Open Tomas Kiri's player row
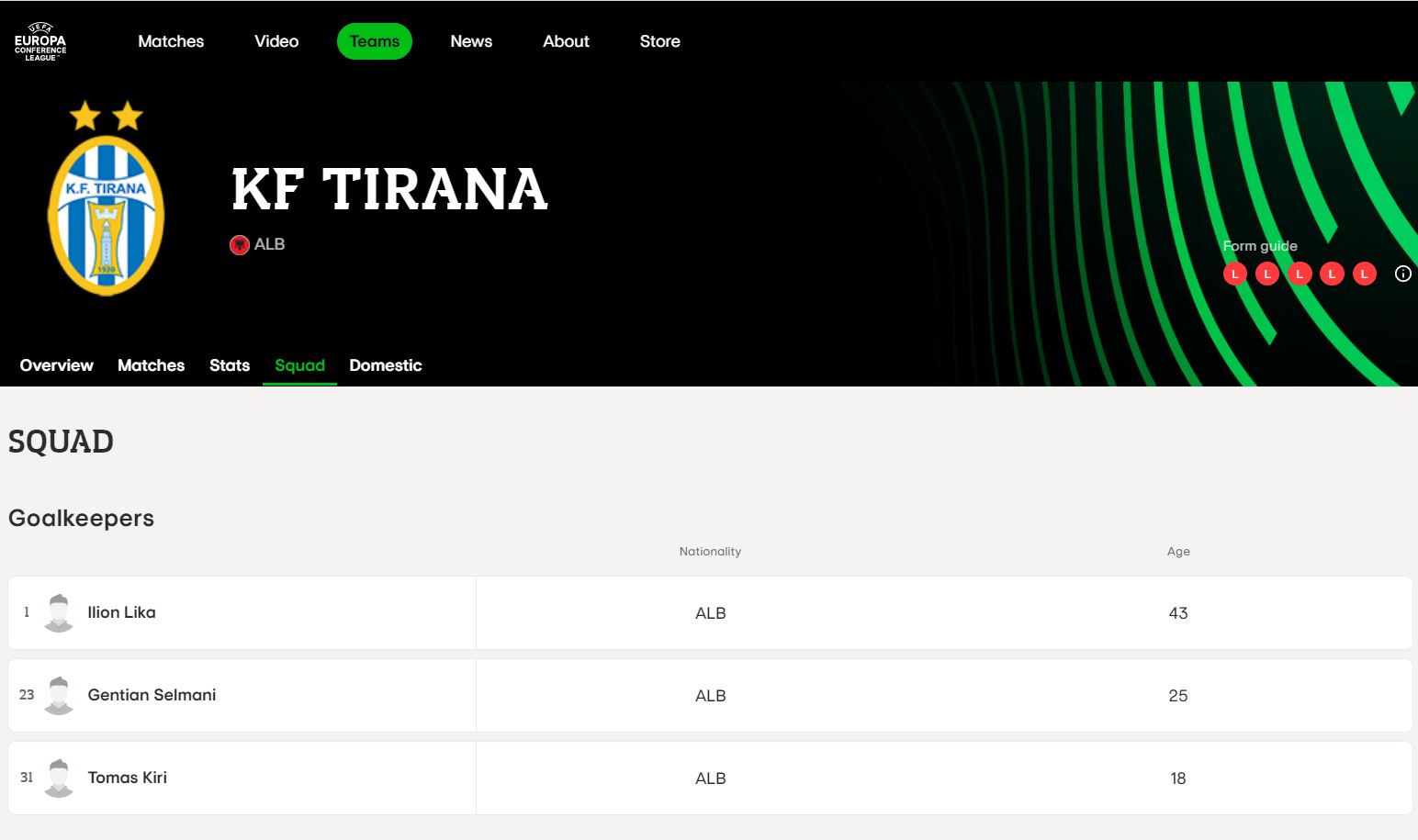Image resolution: width=1418 pixels, height=840 pixels. point(710,778)
